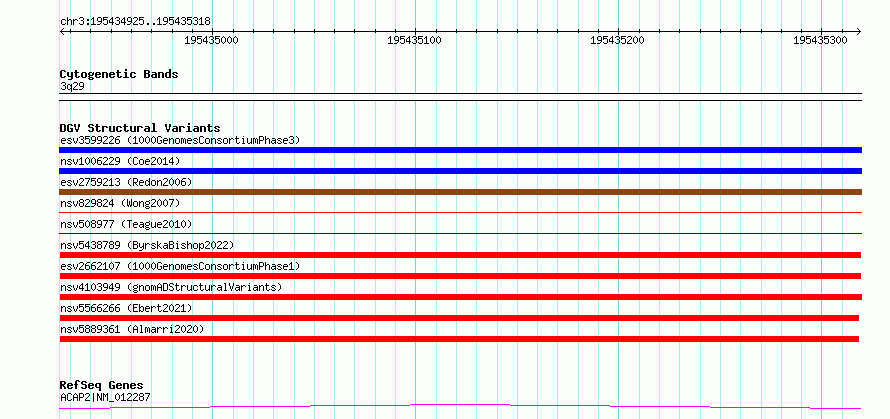Viewport: 890px width, 419px height.
Task: Select the magenta ACAP2 gene track line
Action: click(460, 406)
